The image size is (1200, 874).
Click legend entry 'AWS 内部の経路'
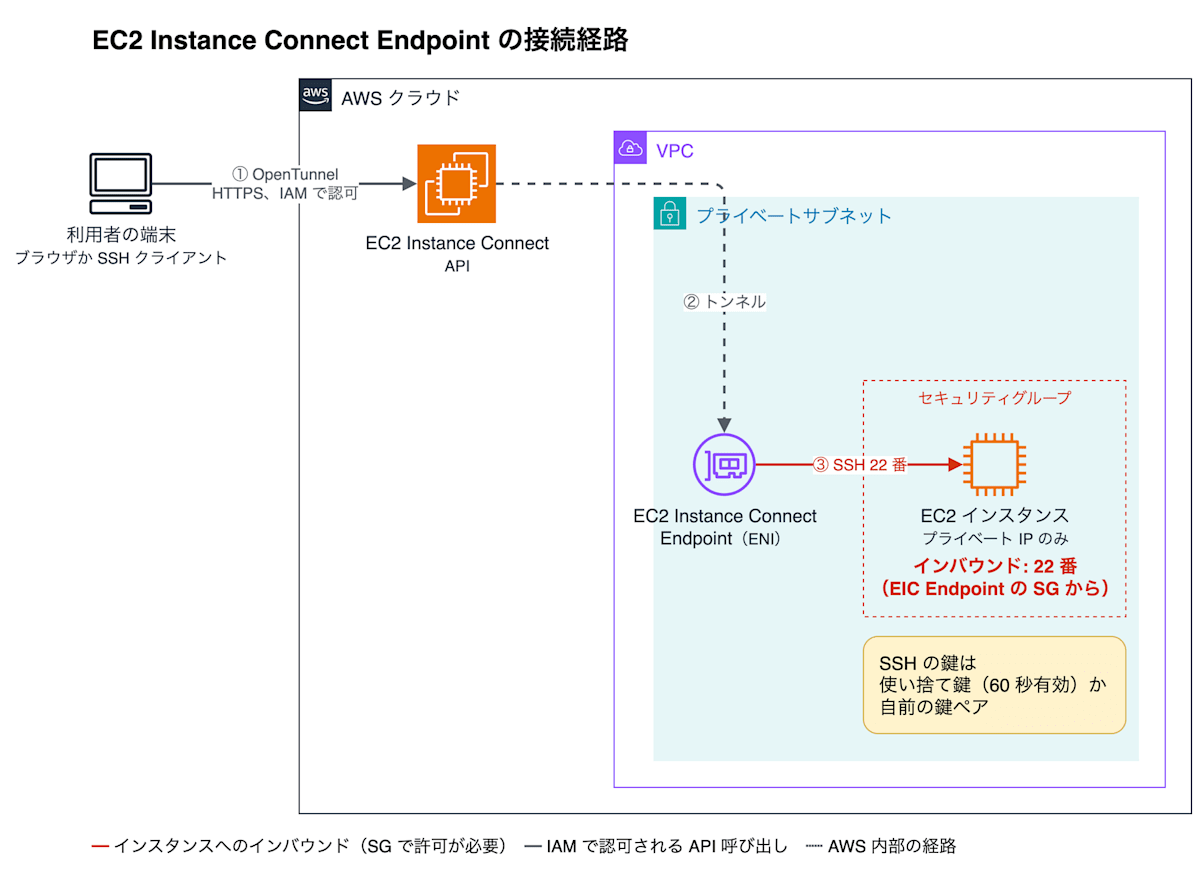click(880, 846)
